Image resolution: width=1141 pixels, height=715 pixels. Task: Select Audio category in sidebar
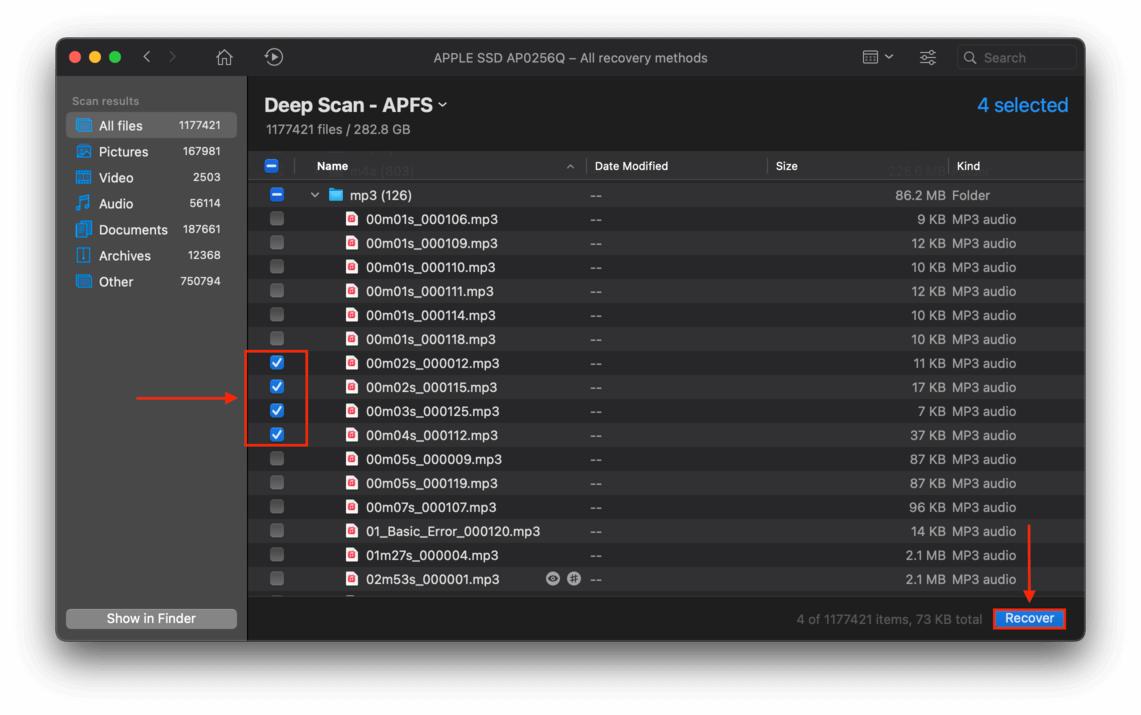(x=151, y=204)
